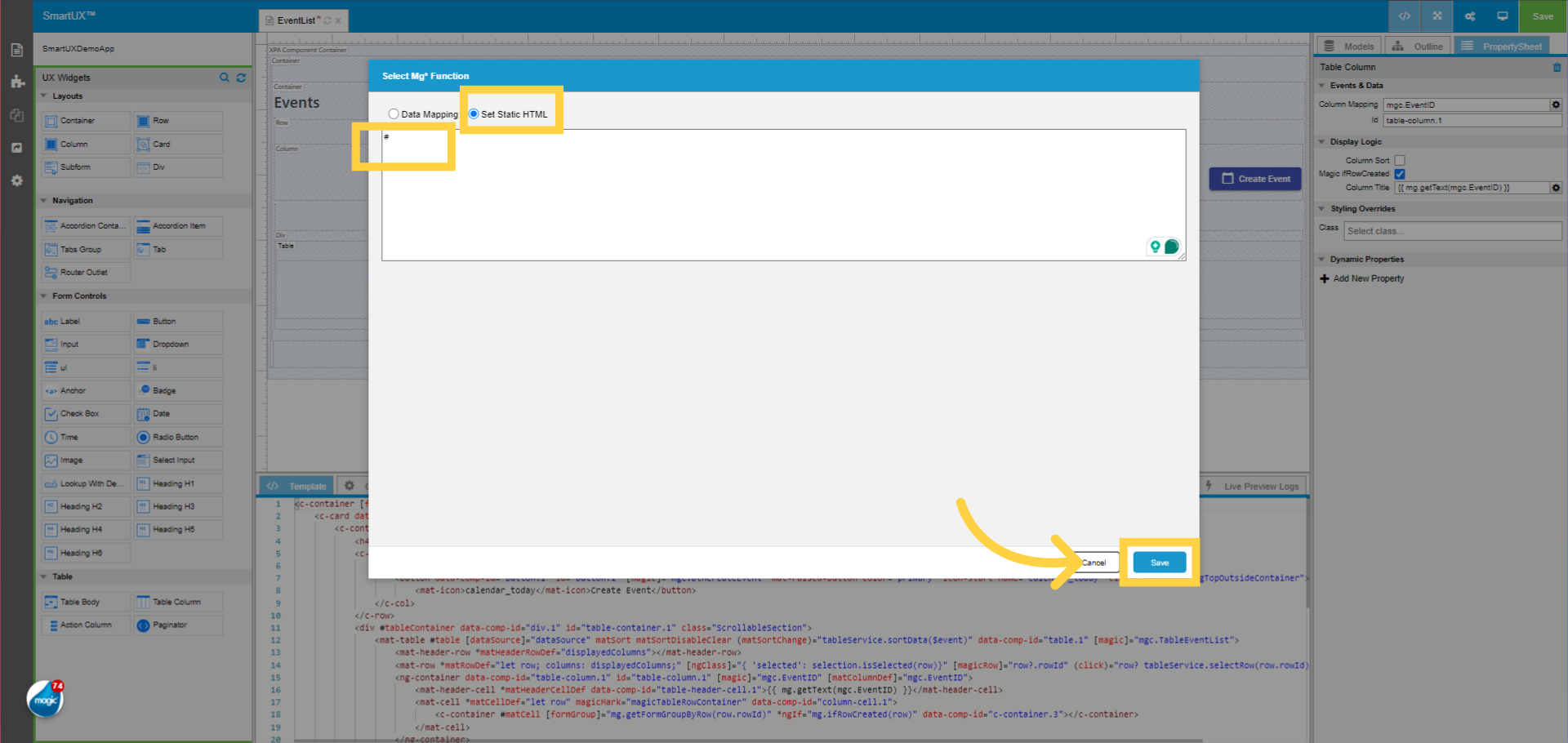Viewport: 1568px width, 743px height.
Task: Open the components puzzle icon in left sidebar
Action: (16, 82)
